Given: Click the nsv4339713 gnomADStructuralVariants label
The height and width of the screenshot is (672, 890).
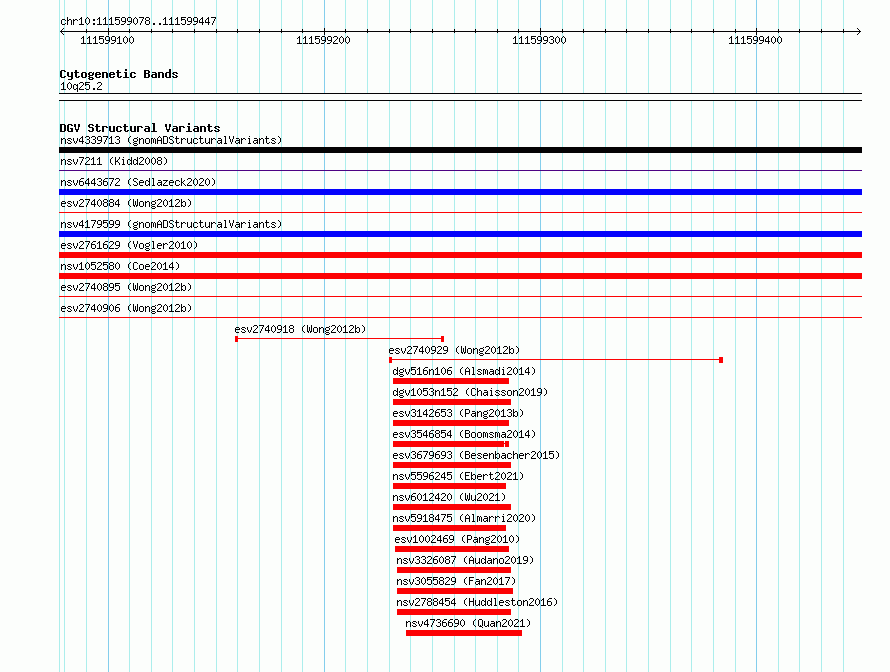Looking at the screenshot, I should [171, 140].
